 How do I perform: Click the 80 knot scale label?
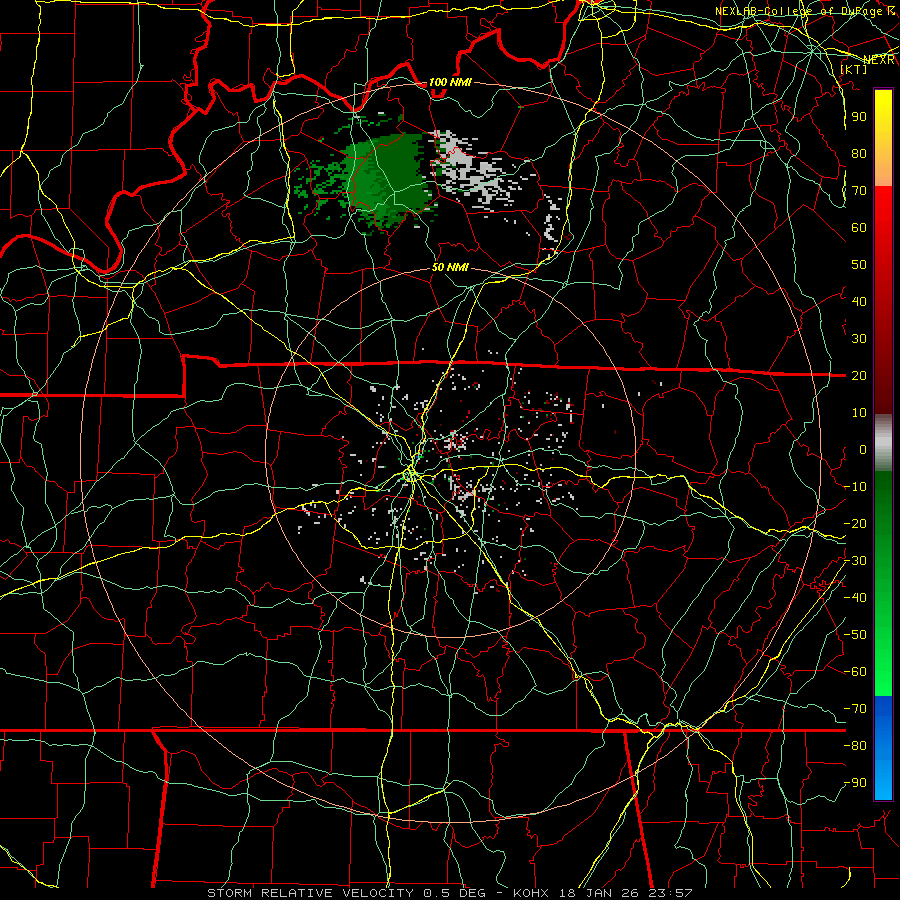click(x=859, y=153)
